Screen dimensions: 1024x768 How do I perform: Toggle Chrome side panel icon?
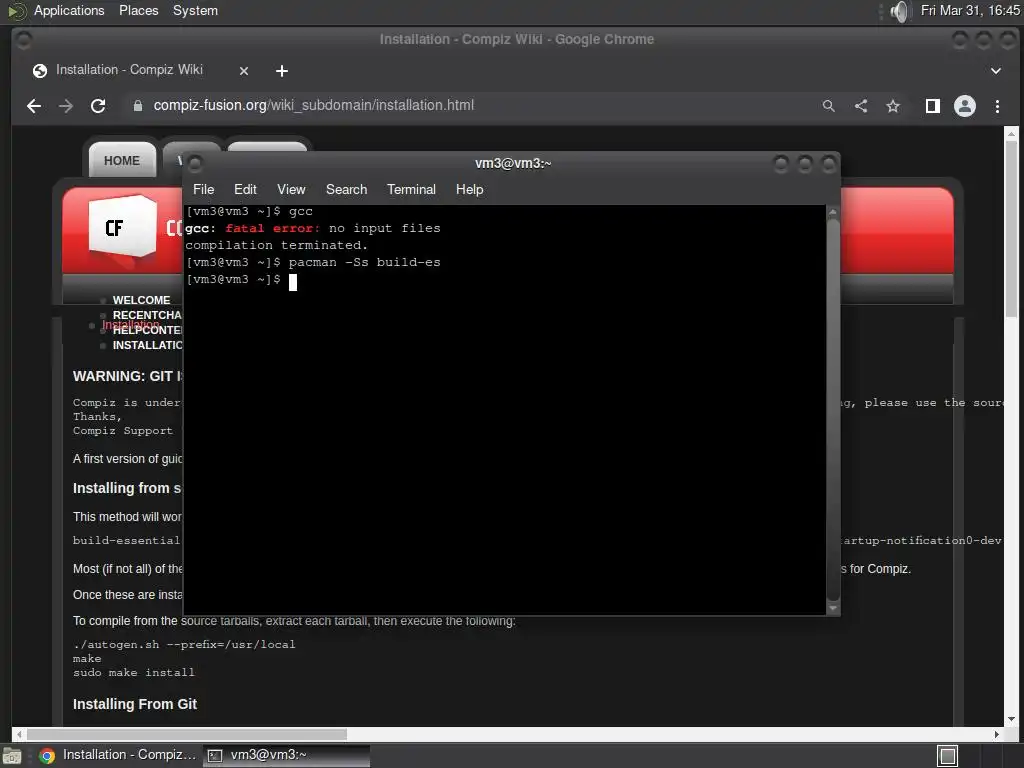(x=933, y=106)
